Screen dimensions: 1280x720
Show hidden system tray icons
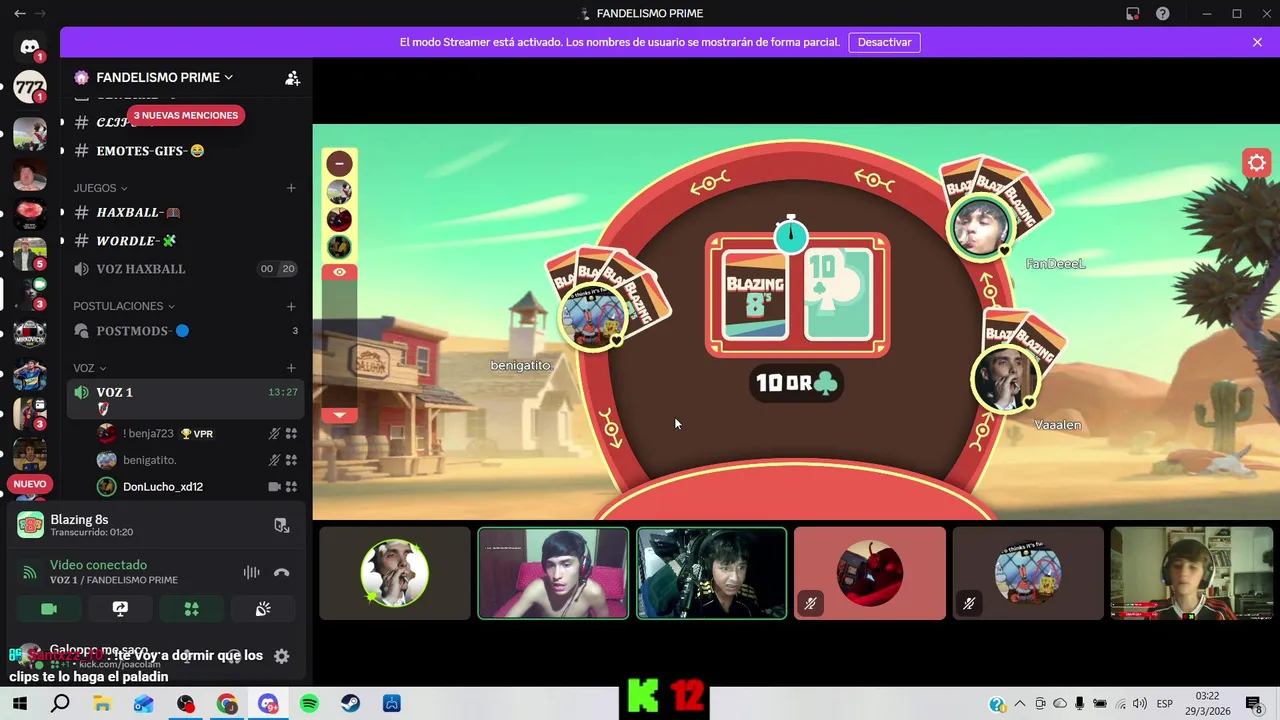1019,704
